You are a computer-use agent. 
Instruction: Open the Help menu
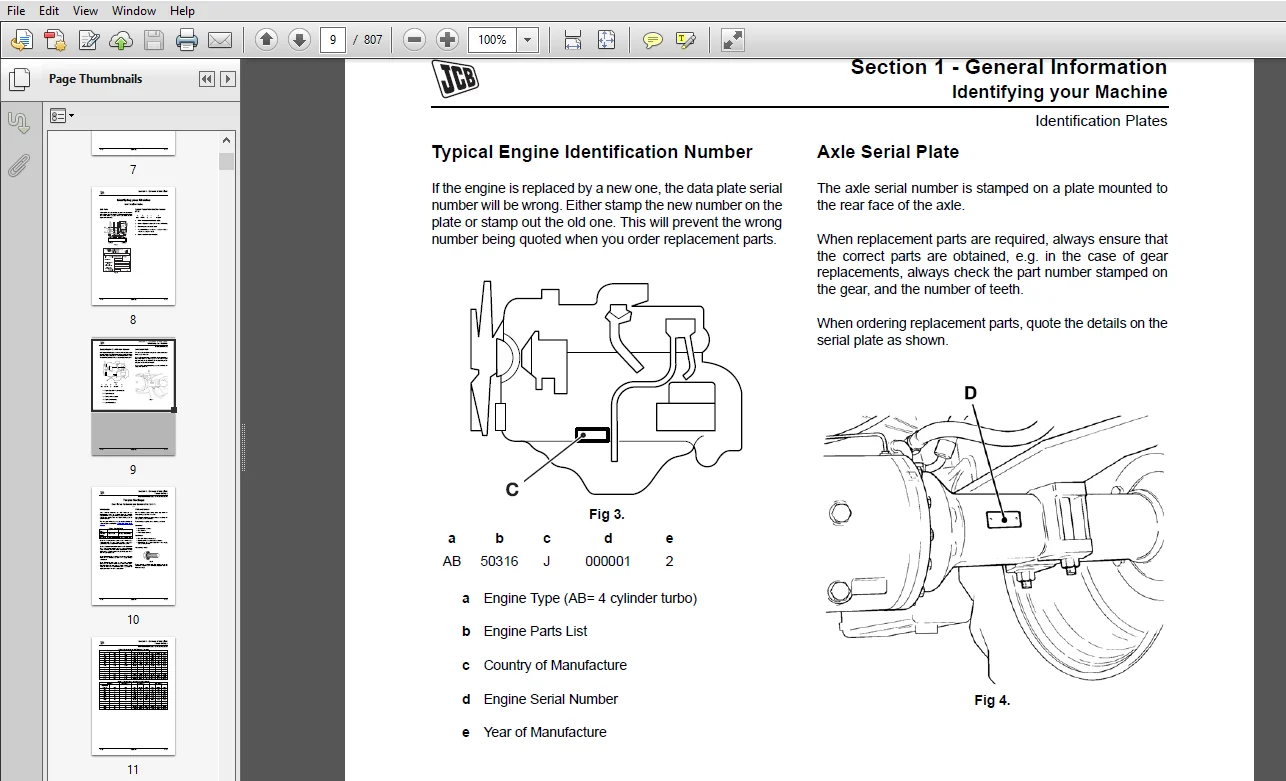click(x=182, y=10)
